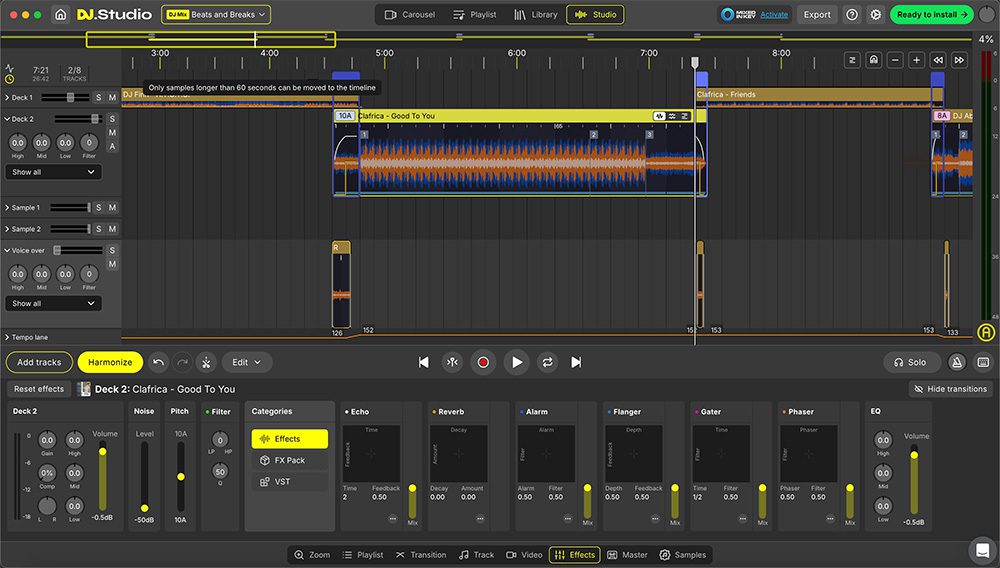1000x568 pixels.
Task: Switch to the Playlist view at top
Action: 474,14
